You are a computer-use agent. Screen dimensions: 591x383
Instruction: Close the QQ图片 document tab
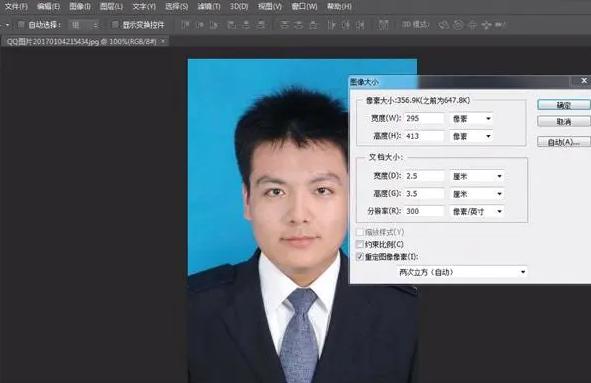[x=163, y=41]
